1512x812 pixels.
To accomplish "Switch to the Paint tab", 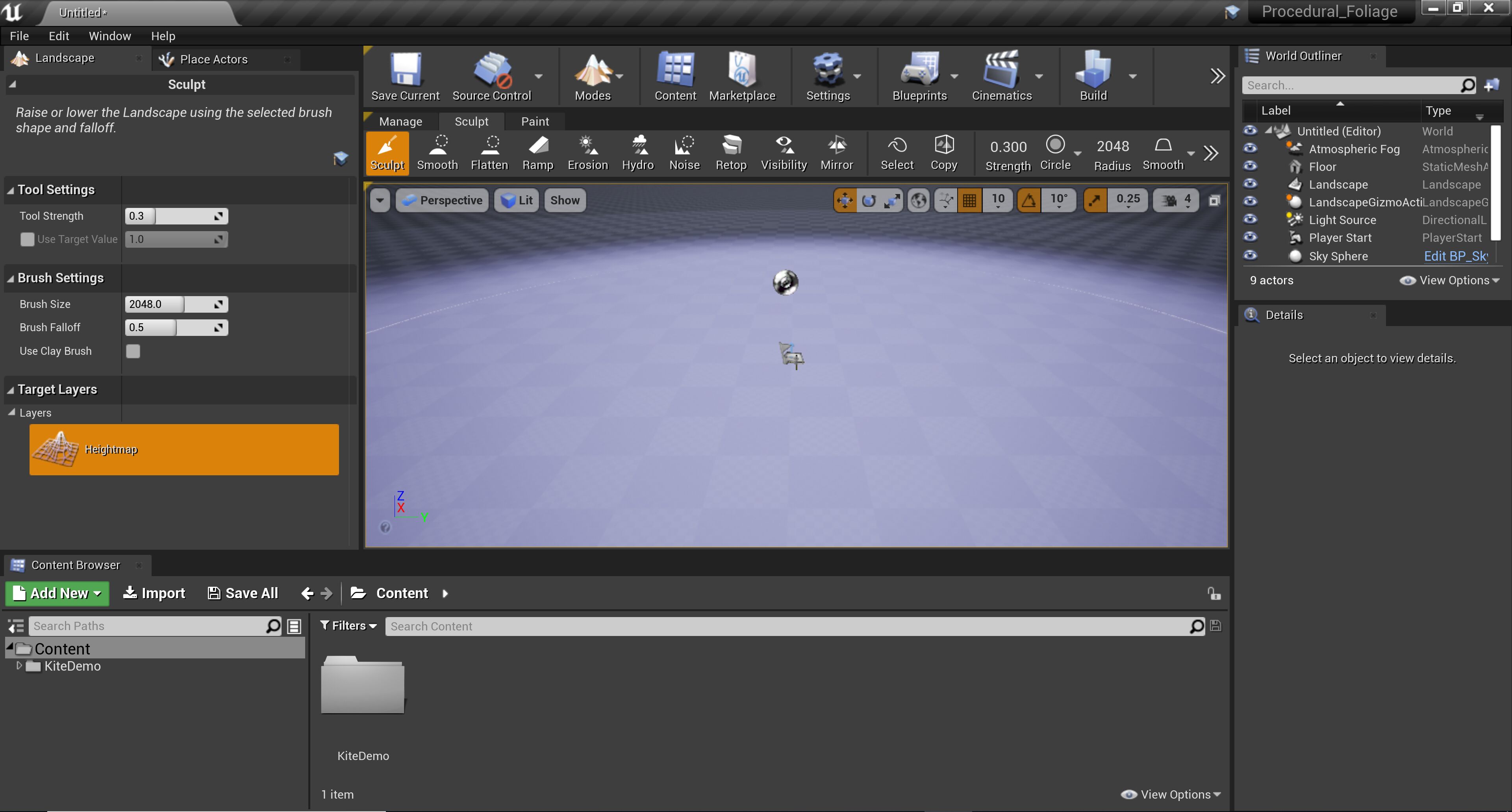I will 535,122.
